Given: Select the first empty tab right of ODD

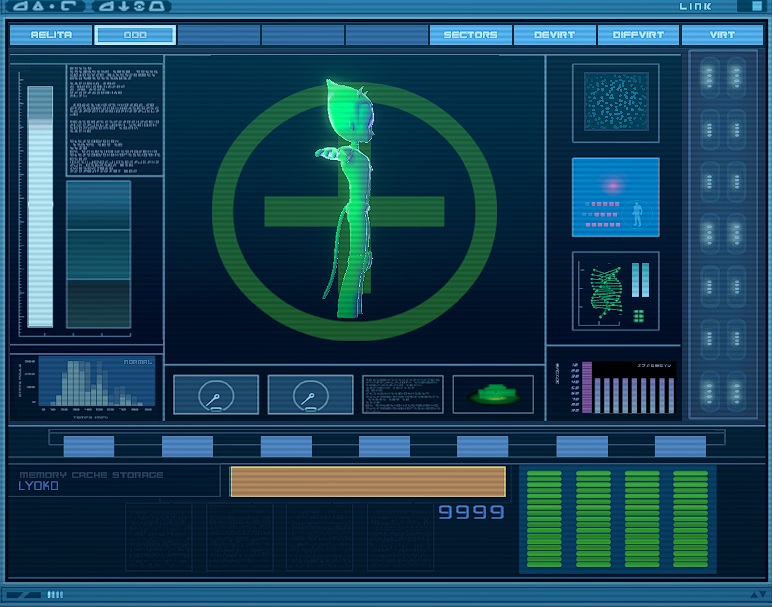Looking at the screenshot, I should pos(219,35).
